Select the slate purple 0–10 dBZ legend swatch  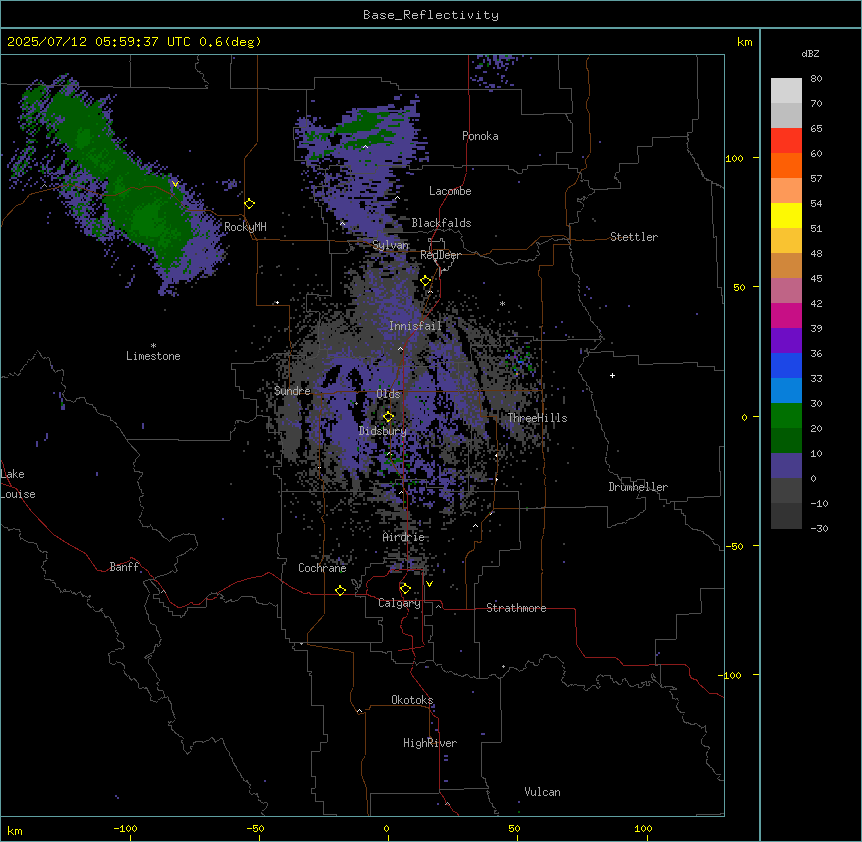pos(786,466)
